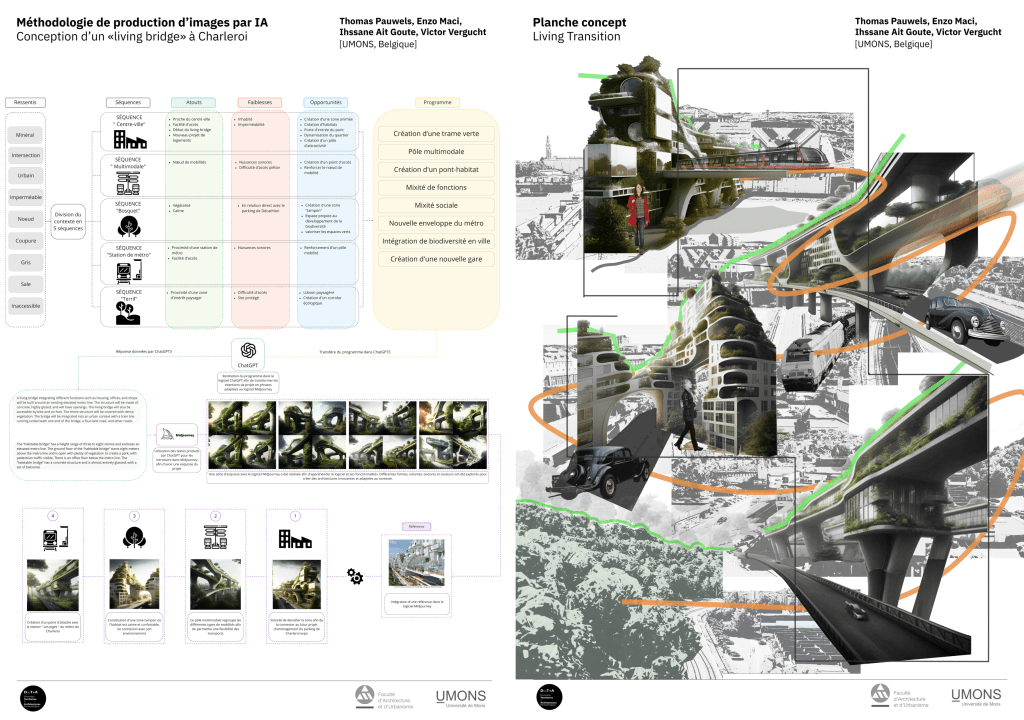Select the red Faiblesses column header
This screenshot has width=1024, height=720.
(x=259, y=102)
